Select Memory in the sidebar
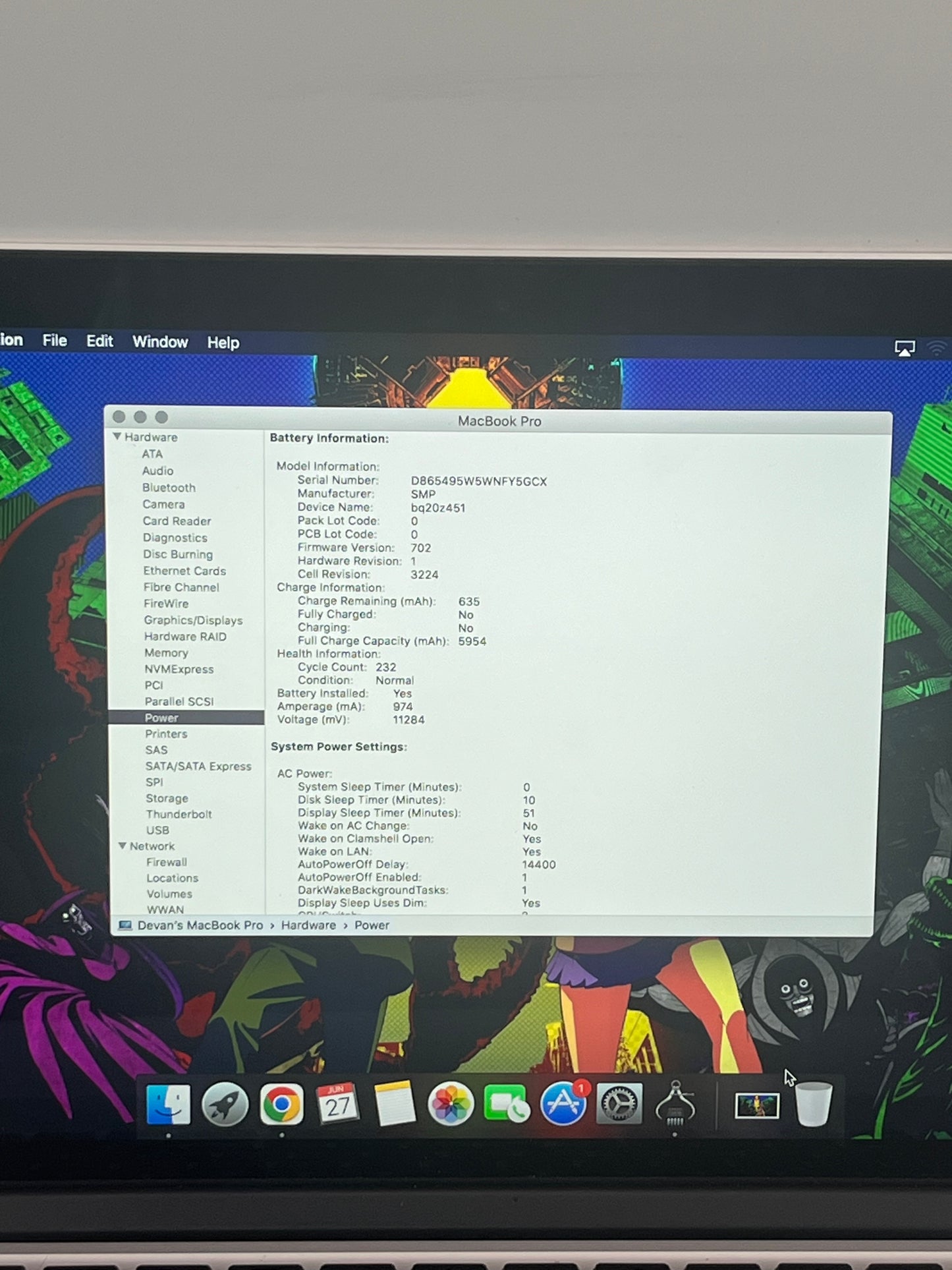 pos(166,653)
